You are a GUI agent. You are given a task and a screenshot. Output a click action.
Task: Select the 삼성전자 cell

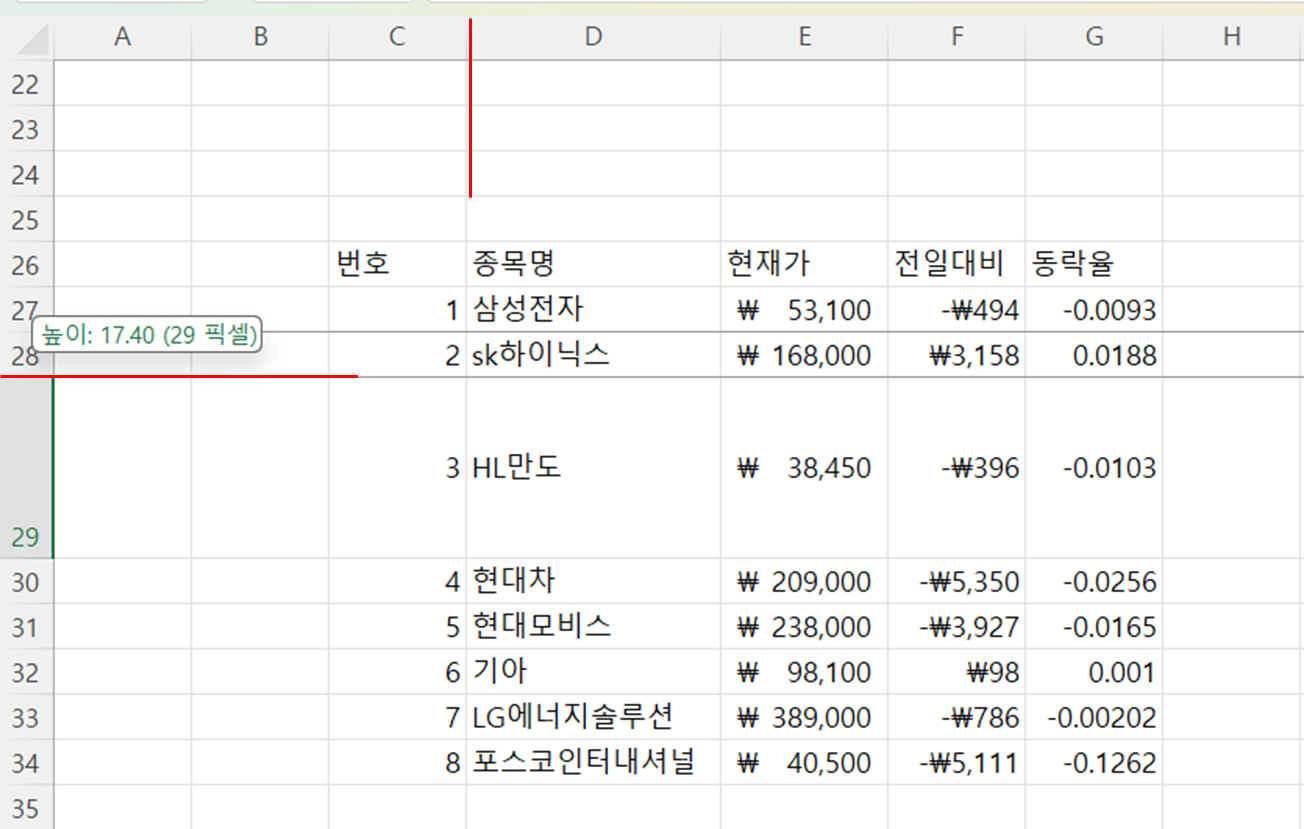[593, 309]
